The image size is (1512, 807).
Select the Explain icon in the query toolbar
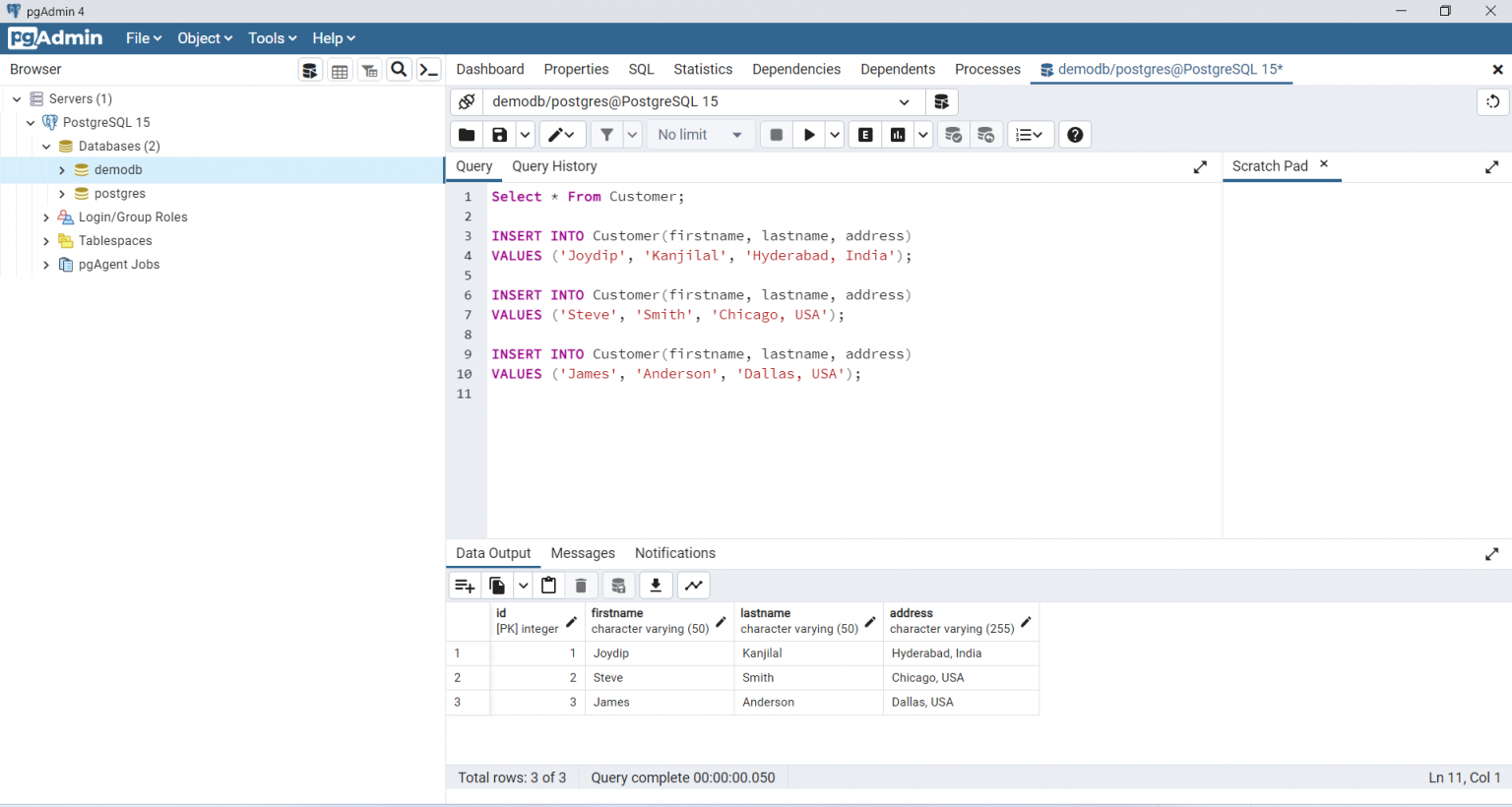864,134
